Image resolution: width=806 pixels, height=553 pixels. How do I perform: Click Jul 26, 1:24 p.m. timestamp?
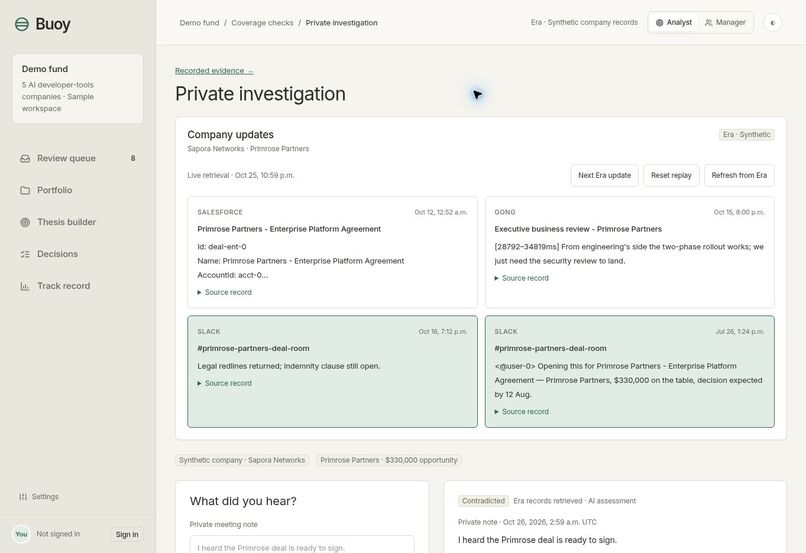[740, 331]
